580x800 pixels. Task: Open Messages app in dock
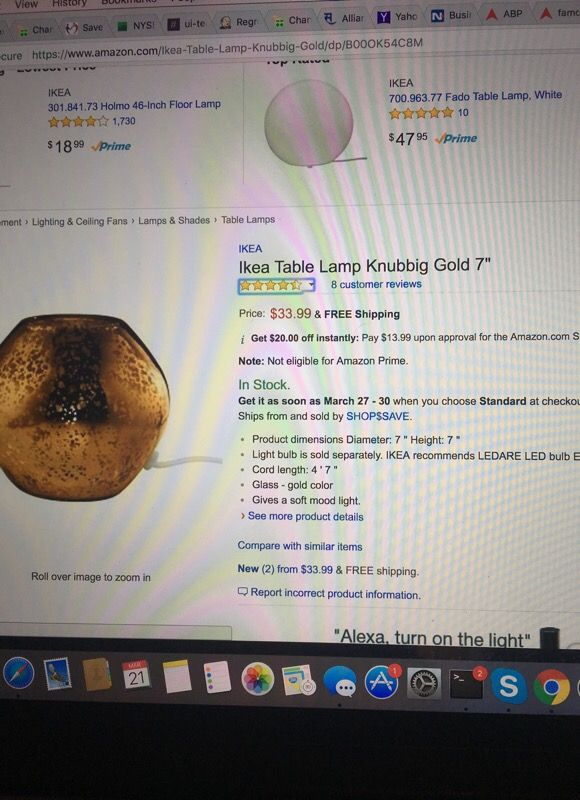(340, 681)
